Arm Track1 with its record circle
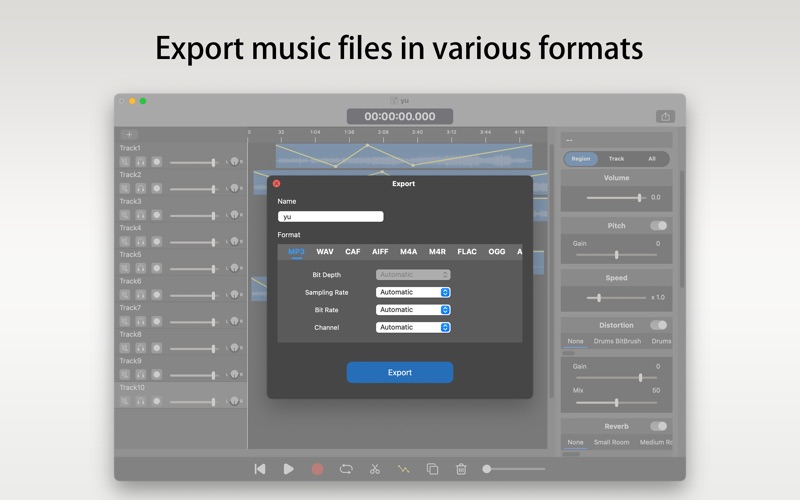Image resolution: width=800 pixels, height=500 pixels. (157, 162)
